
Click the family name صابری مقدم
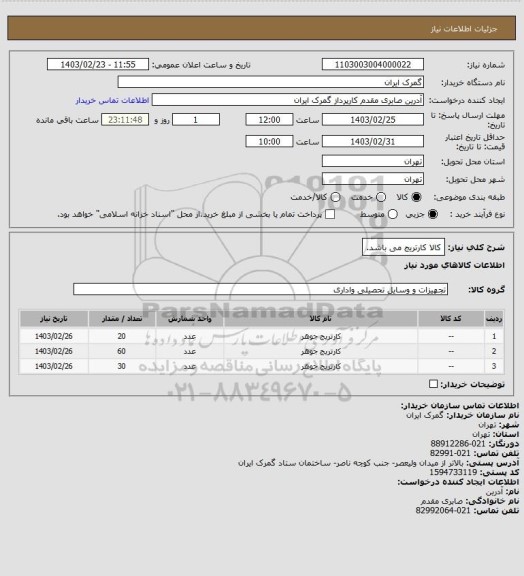coord(442,501)
